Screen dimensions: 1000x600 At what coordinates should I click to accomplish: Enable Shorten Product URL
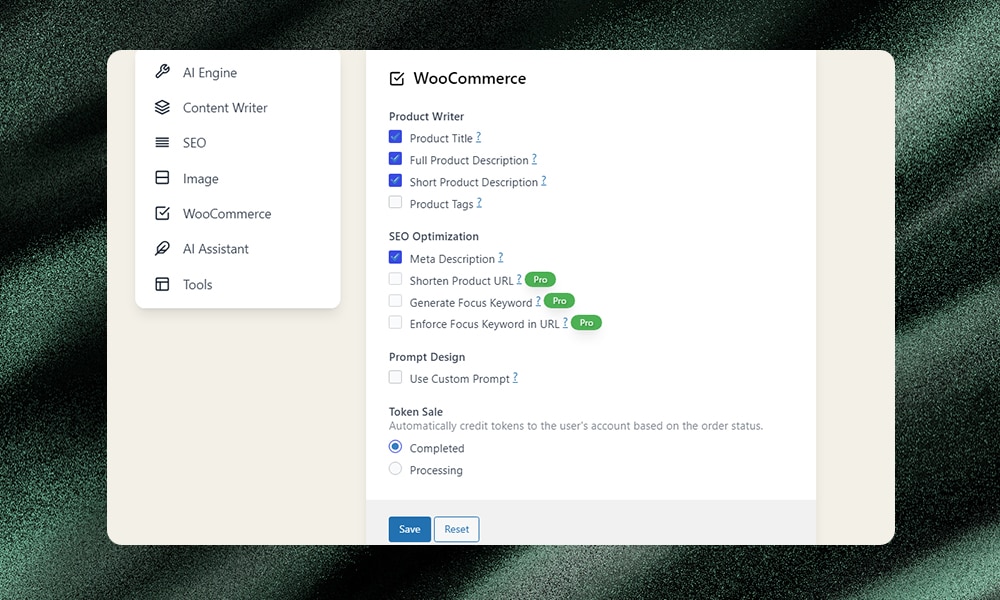(x=396, y=280)
